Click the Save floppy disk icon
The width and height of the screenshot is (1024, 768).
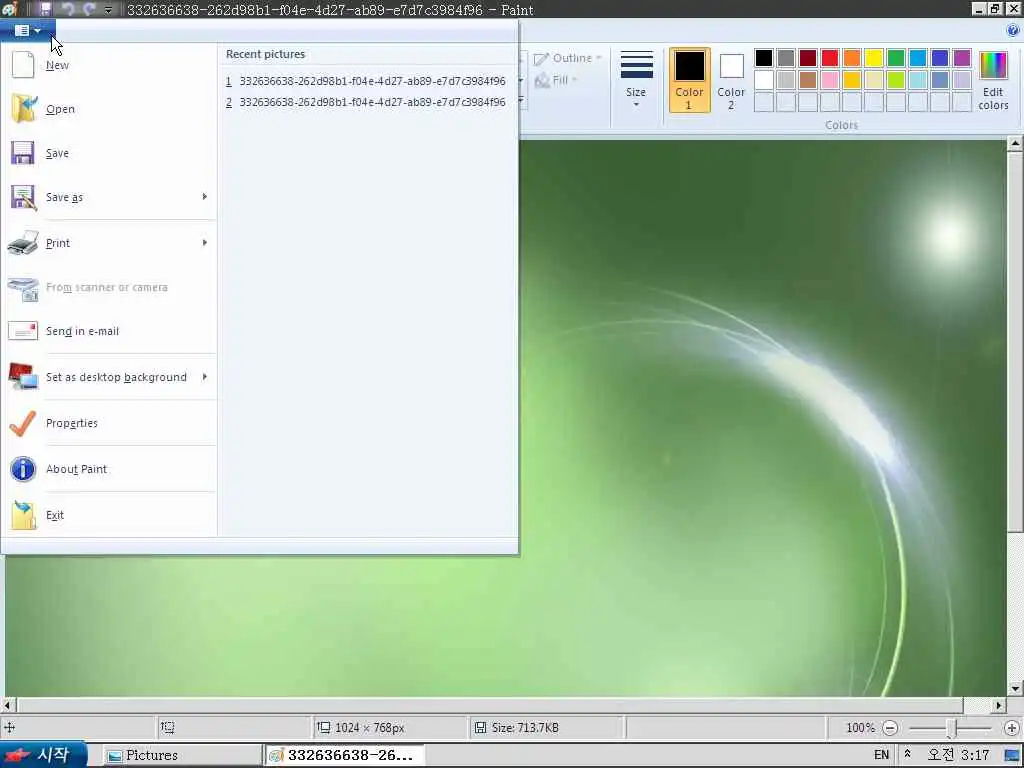click(23, 153)
